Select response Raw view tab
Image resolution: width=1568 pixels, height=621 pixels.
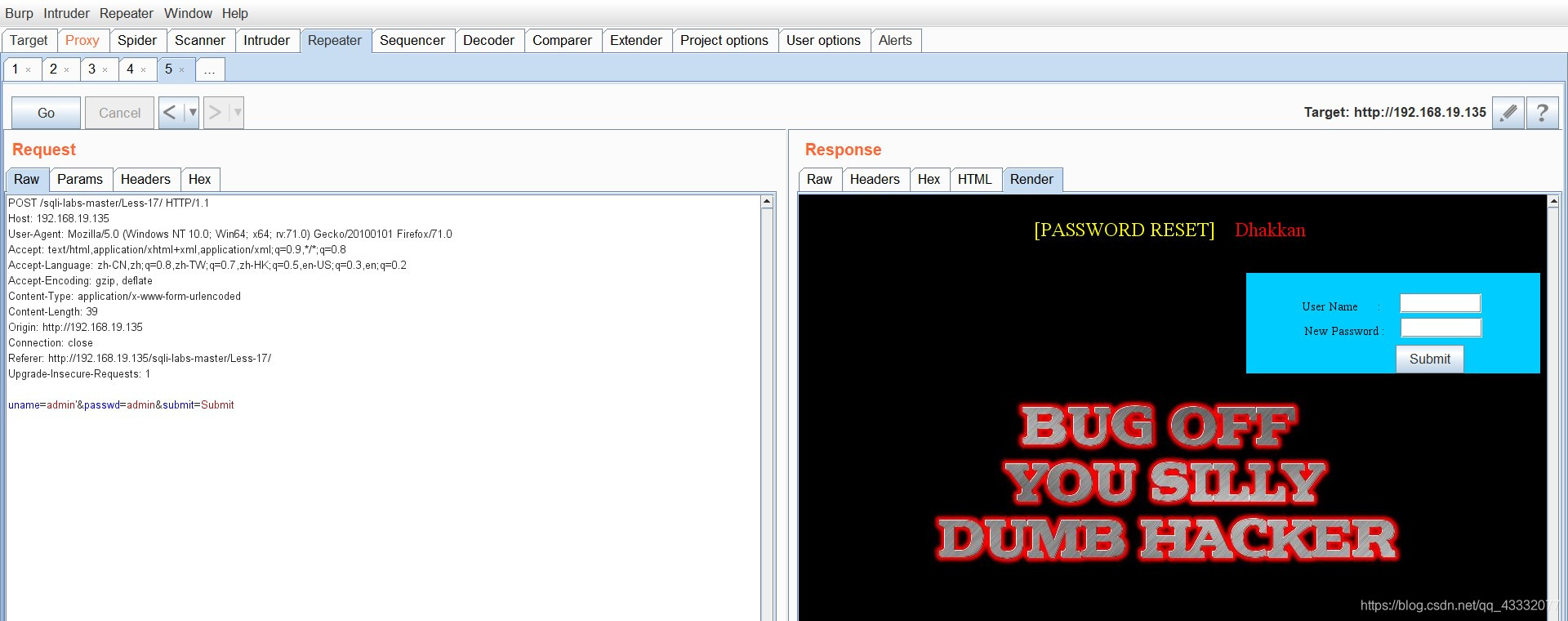tap(820, 180)
